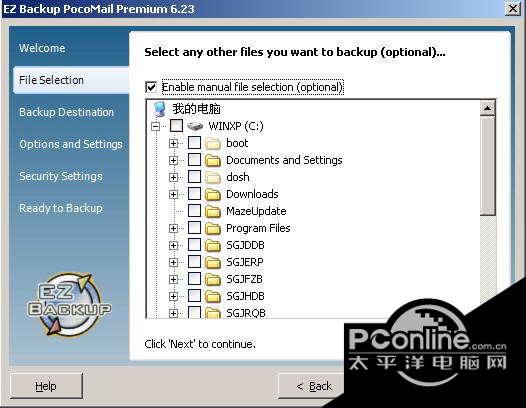Select the dosh folder label
Image resolution: width=526 pixels, height=408 pixels.
238,177
